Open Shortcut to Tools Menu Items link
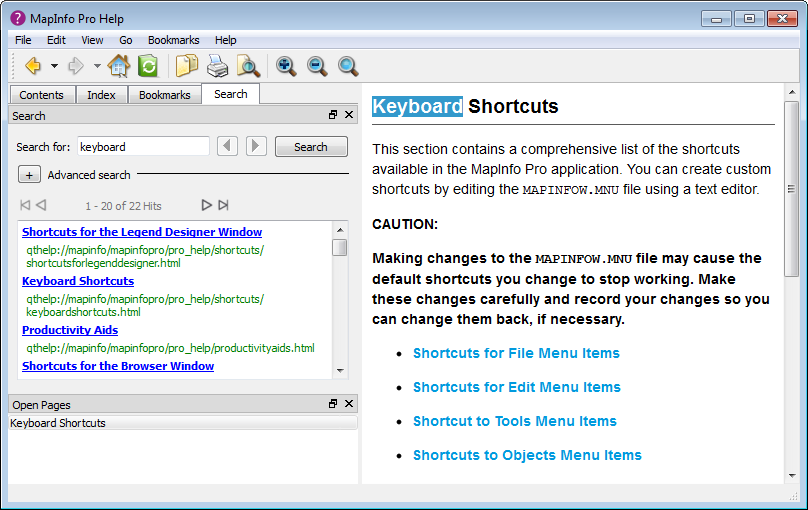 [515, 421]
